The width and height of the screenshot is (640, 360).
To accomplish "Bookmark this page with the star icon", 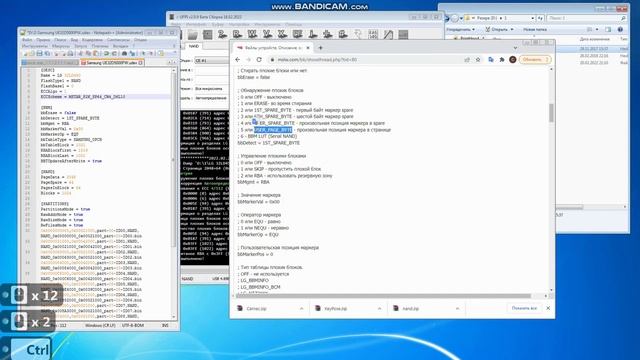I will pyautogui.click(x=478, y=60).
